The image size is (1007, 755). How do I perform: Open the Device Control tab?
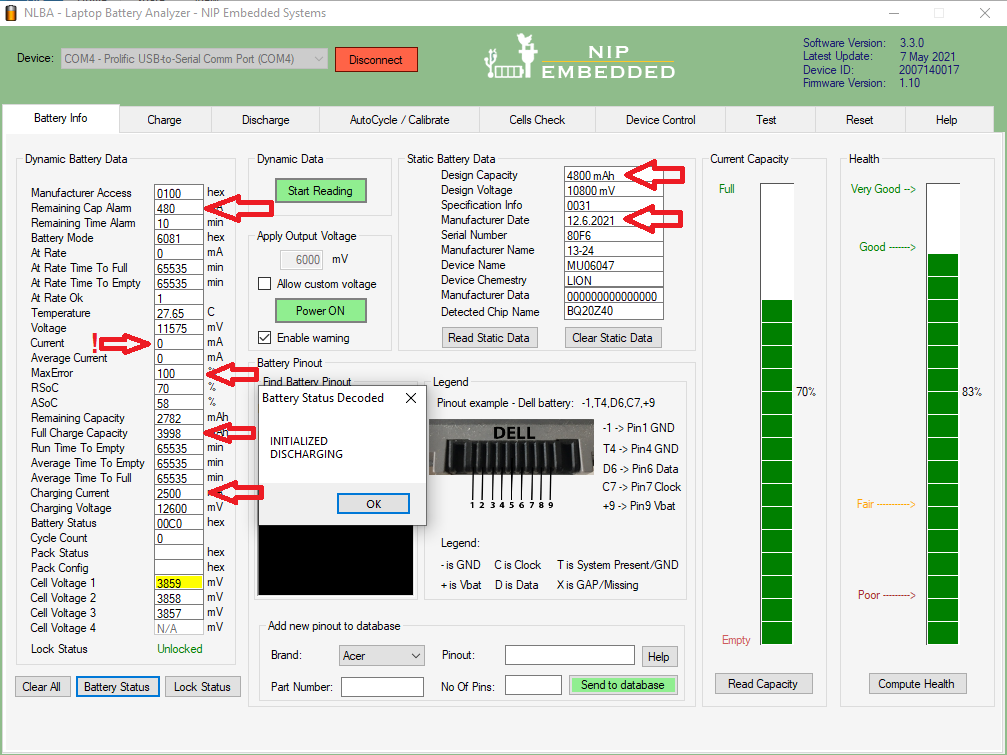(x=660, y=120)
